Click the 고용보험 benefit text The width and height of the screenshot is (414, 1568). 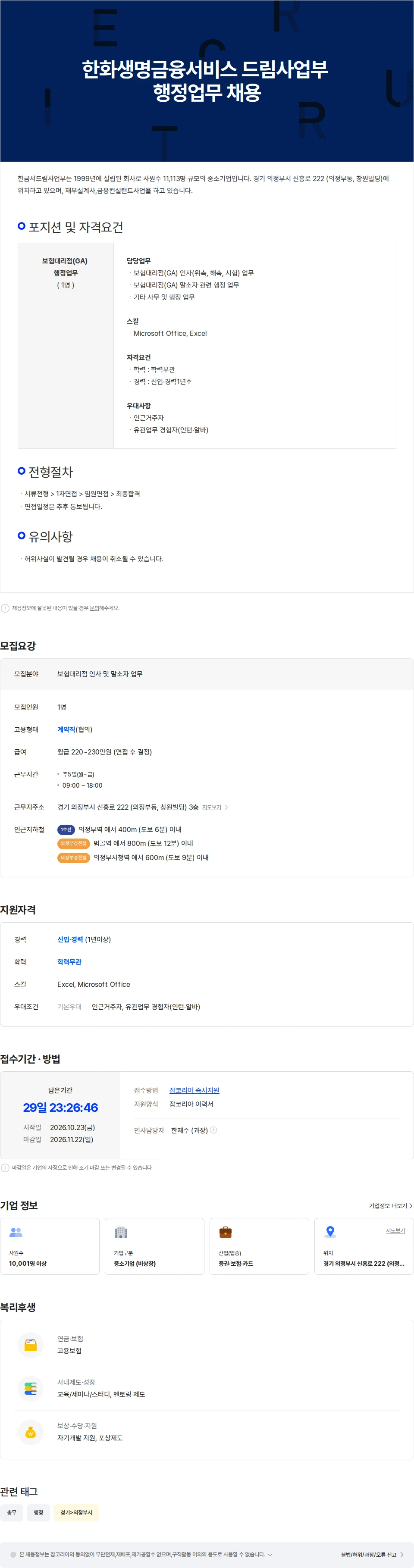pos(69,1350)
